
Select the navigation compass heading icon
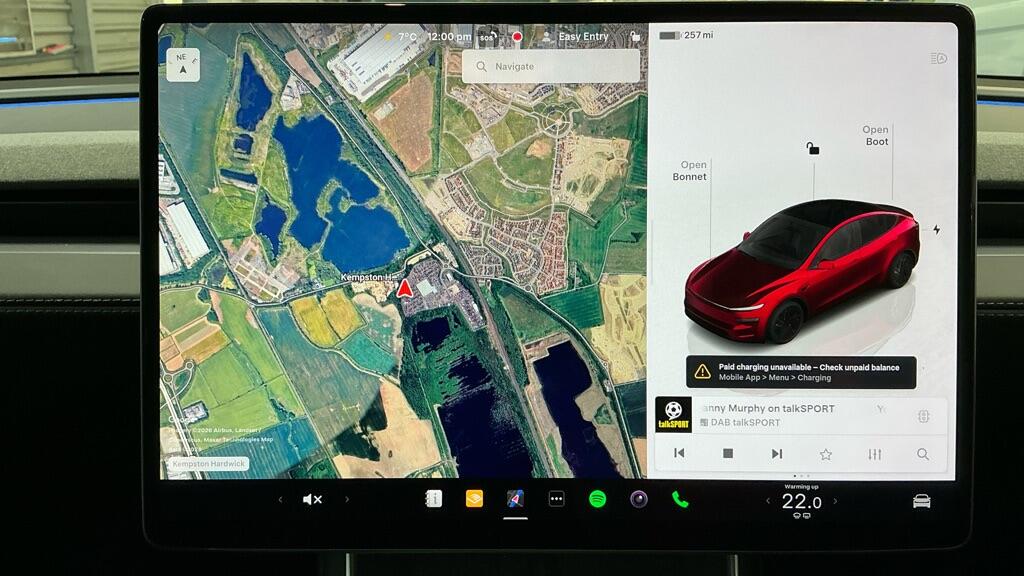[x=183, y=63]
